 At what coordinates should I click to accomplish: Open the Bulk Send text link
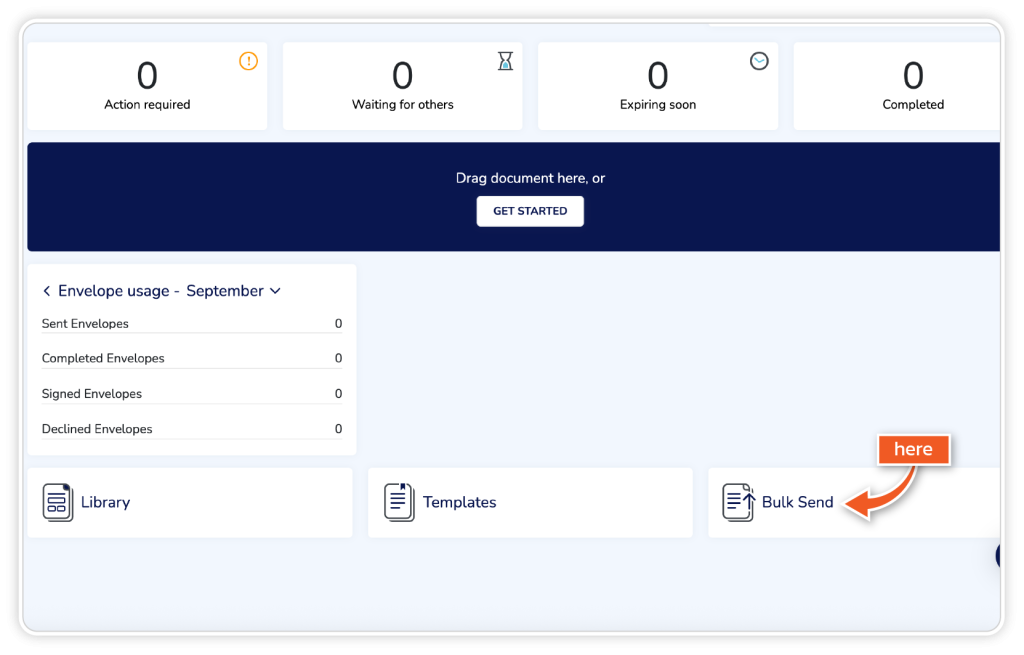coord(797,502)
